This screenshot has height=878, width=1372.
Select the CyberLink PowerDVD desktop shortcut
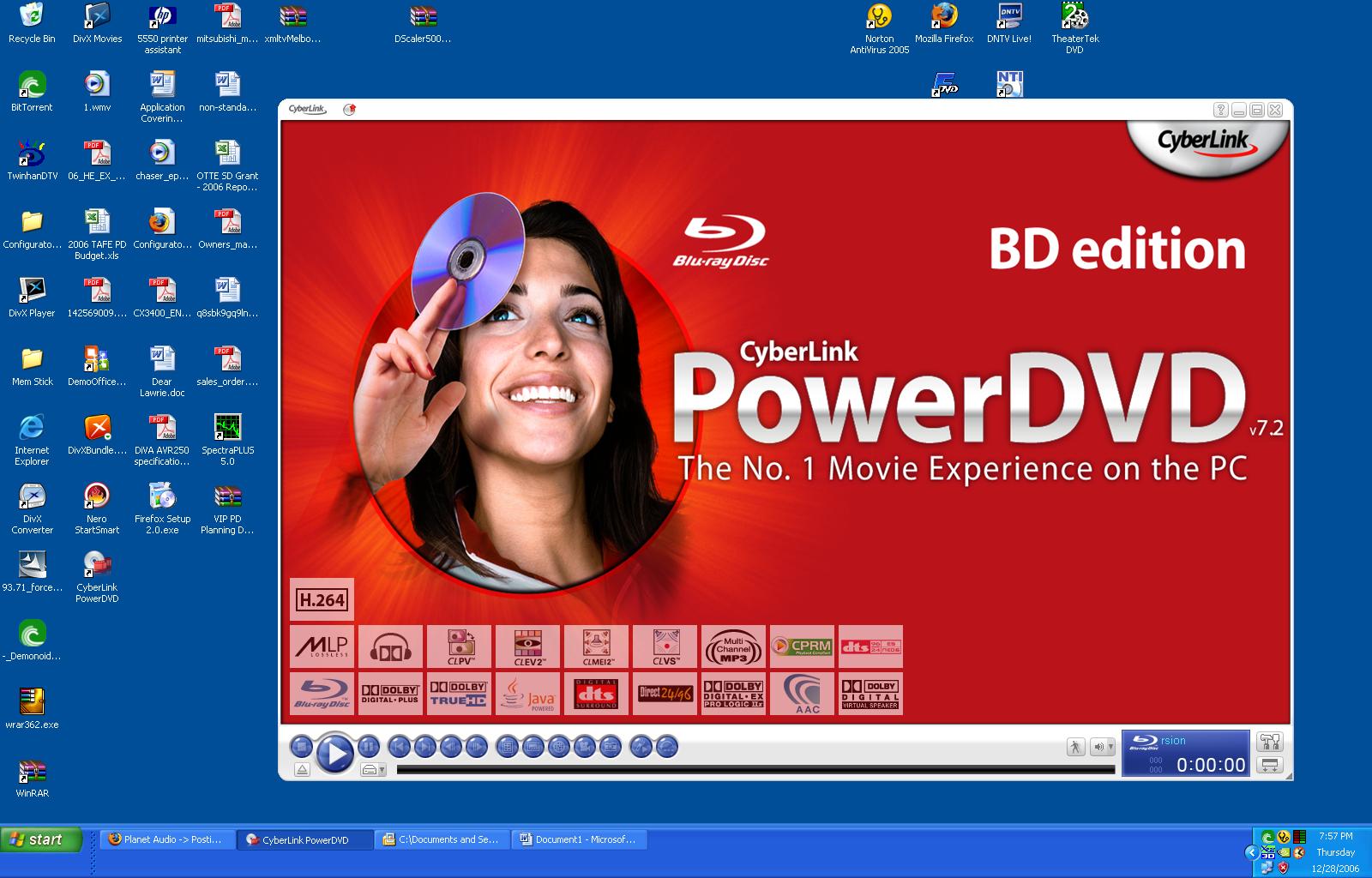(x=97, y=577)
